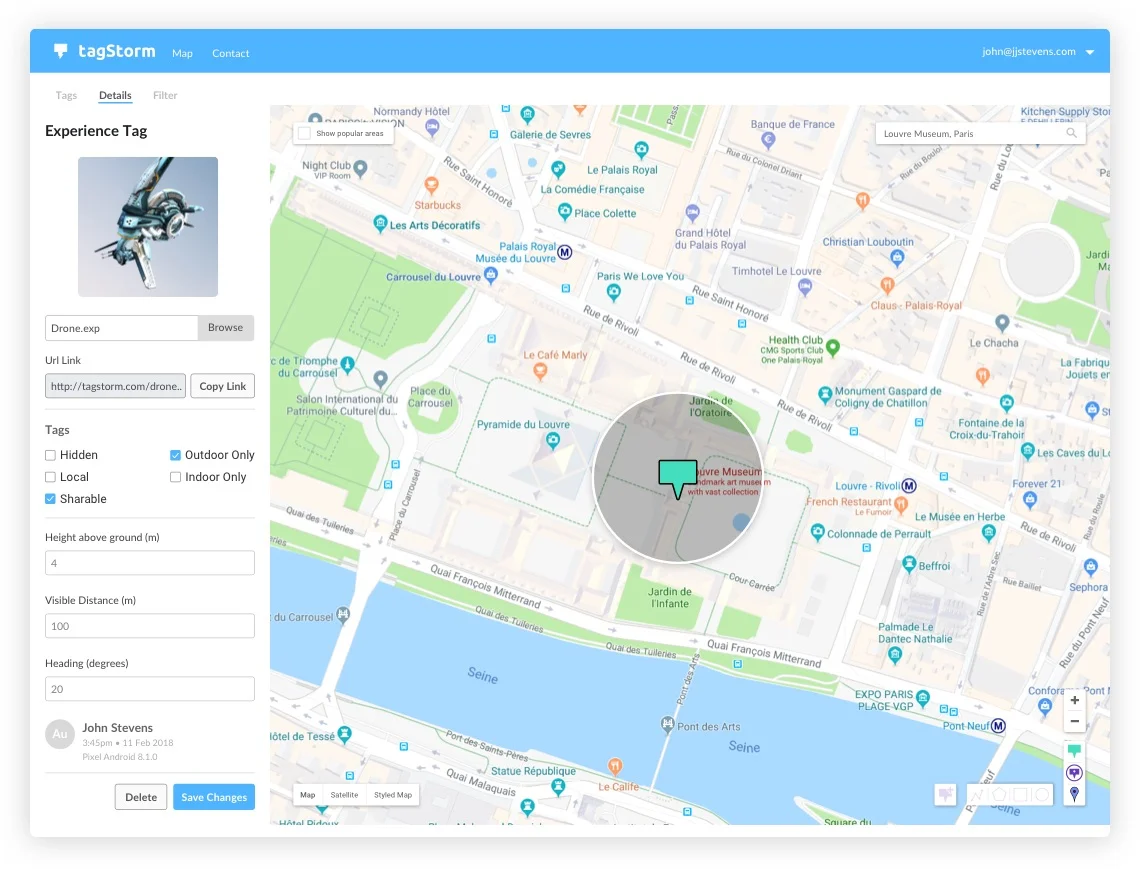The image size is (1140, 869).
Task: Click the '3:45pm • 11 Feb 2018' timestamp
Action: click(127, 743)
